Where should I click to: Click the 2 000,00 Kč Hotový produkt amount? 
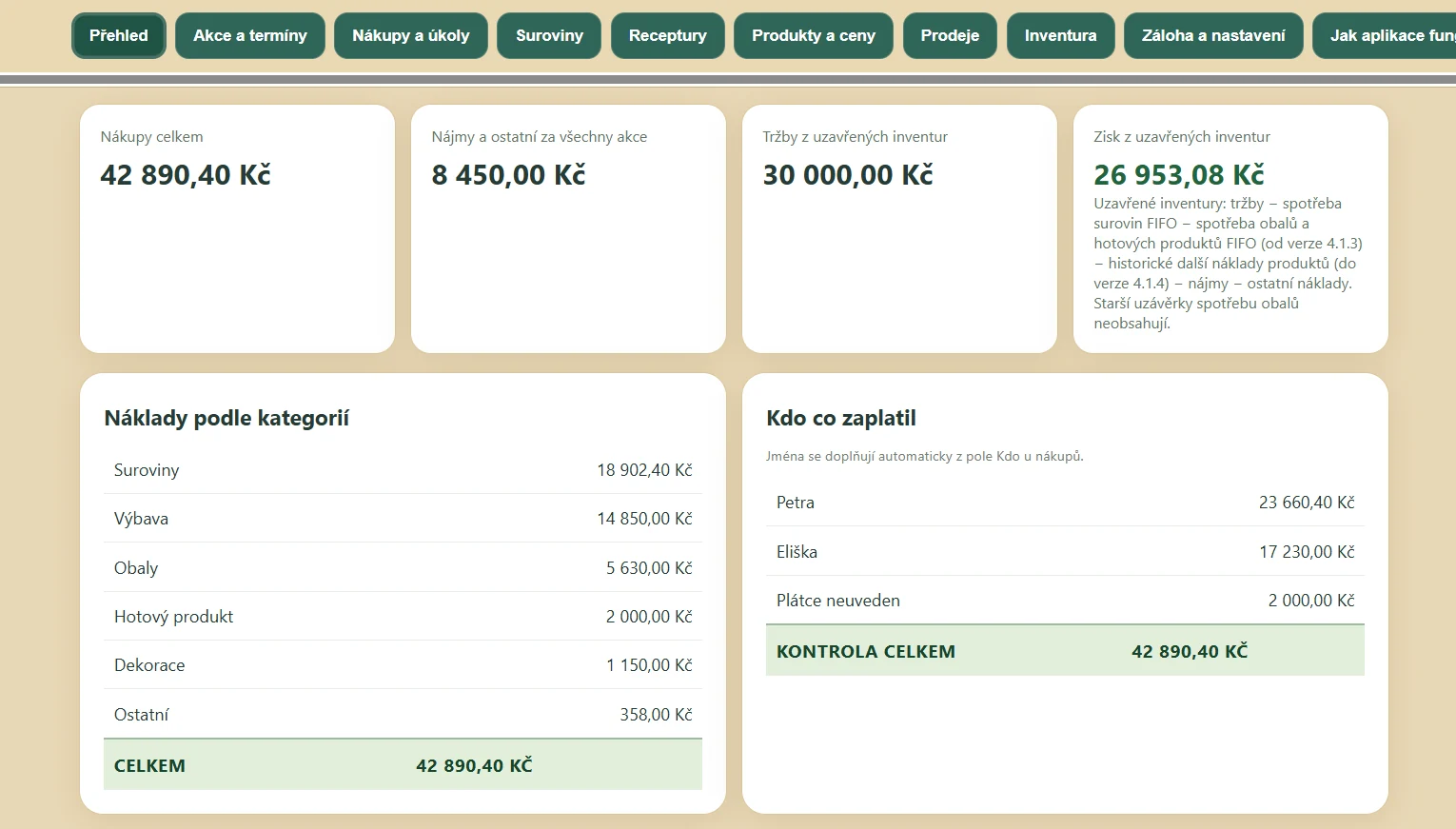click(x=649, y=617)
